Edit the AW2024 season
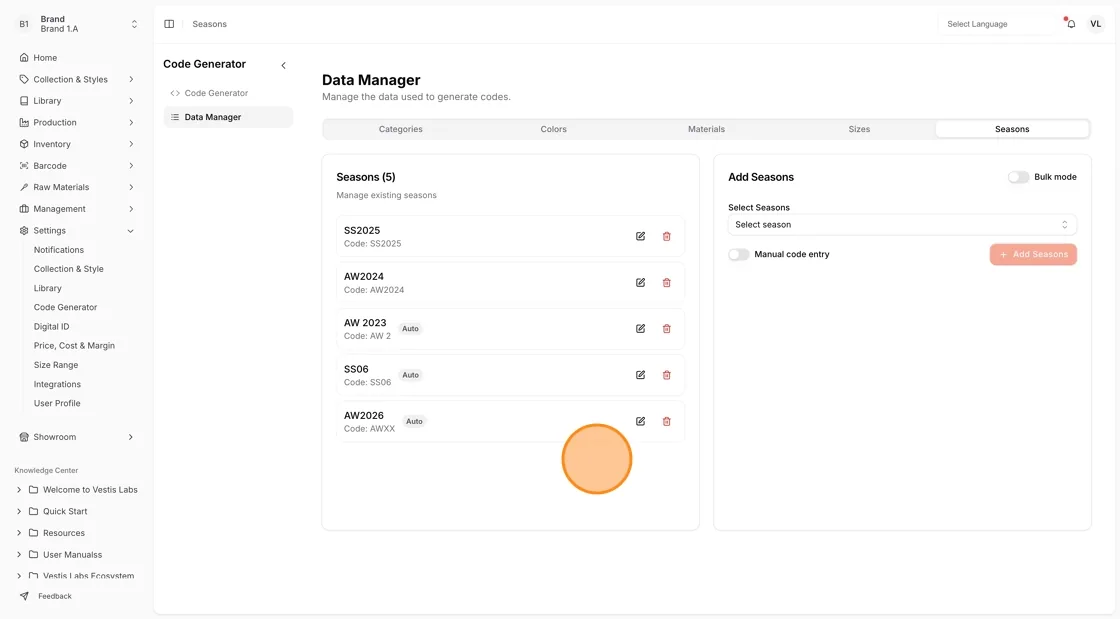Viewport: 1120px width, 619px height. [x=640, y=283]
